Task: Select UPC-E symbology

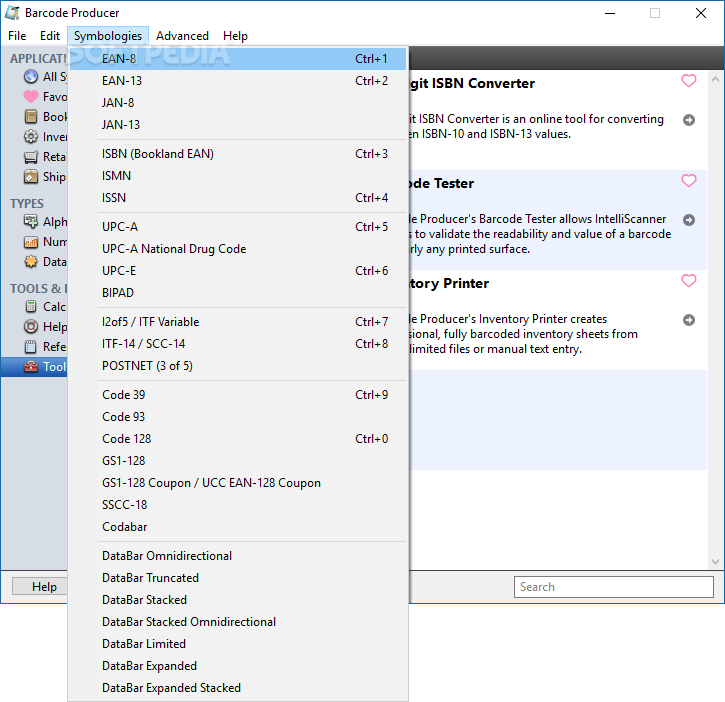Action: click(x=238, y=271)
